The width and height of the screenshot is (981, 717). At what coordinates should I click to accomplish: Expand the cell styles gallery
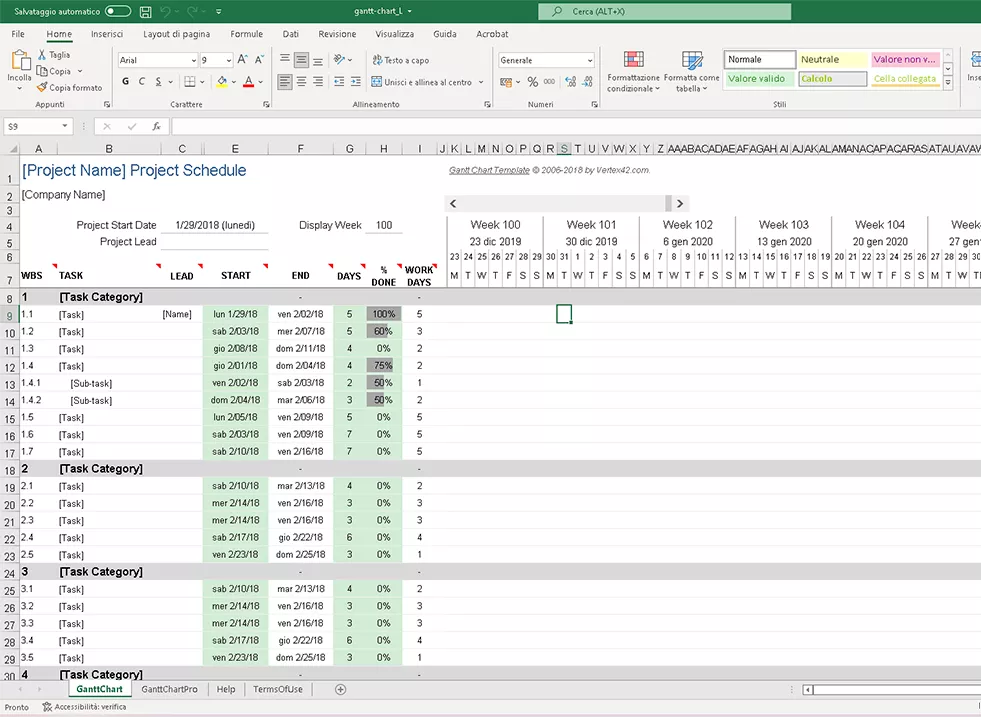tap(948, 83)
